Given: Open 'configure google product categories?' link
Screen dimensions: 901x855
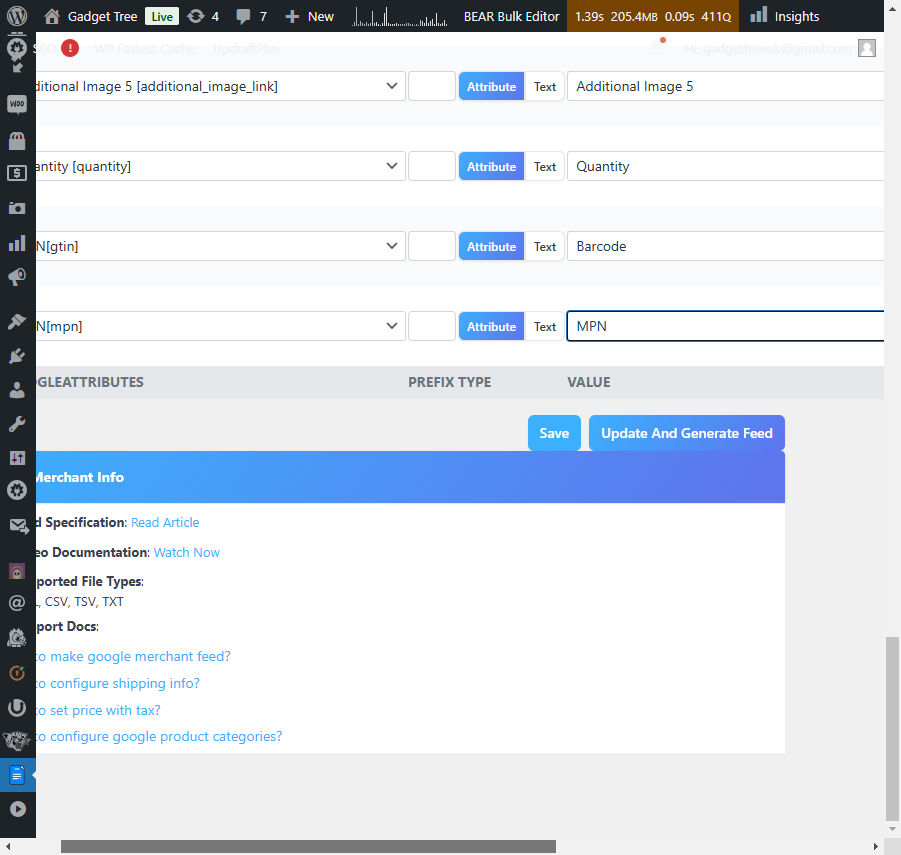Looking at the screenshot, I should click(159, 736).
